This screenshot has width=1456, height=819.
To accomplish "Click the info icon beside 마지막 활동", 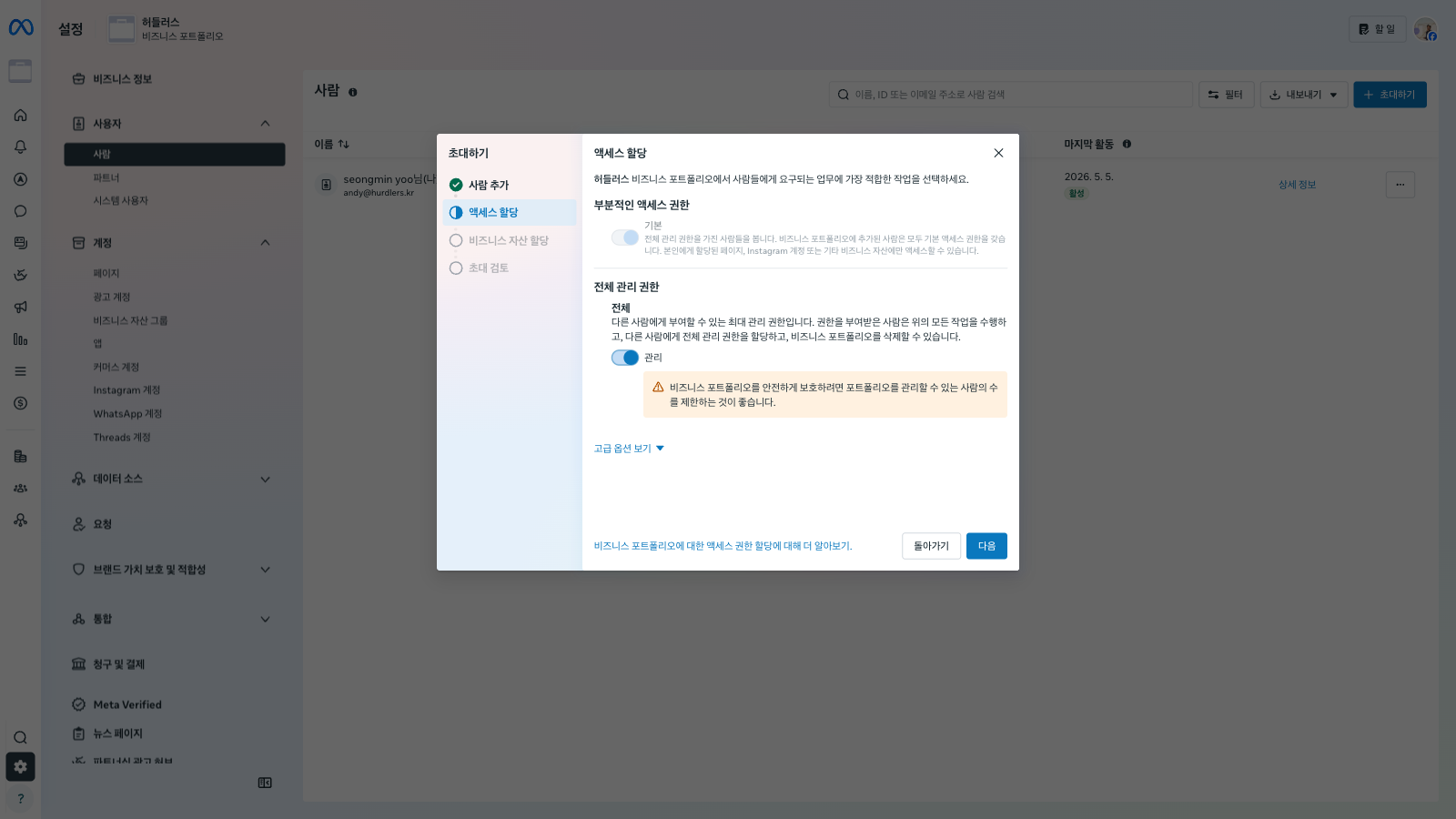I will pyautogui.click(x=1127, y=144).
